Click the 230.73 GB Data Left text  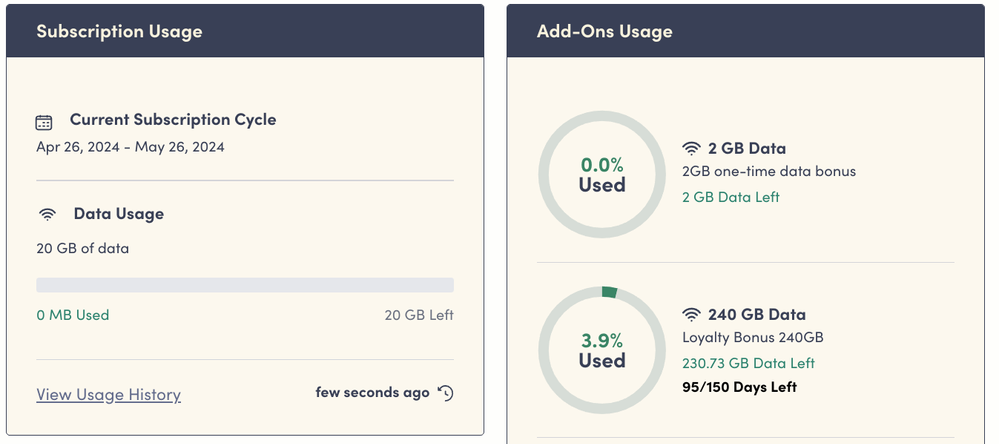[x=748, y=363]
